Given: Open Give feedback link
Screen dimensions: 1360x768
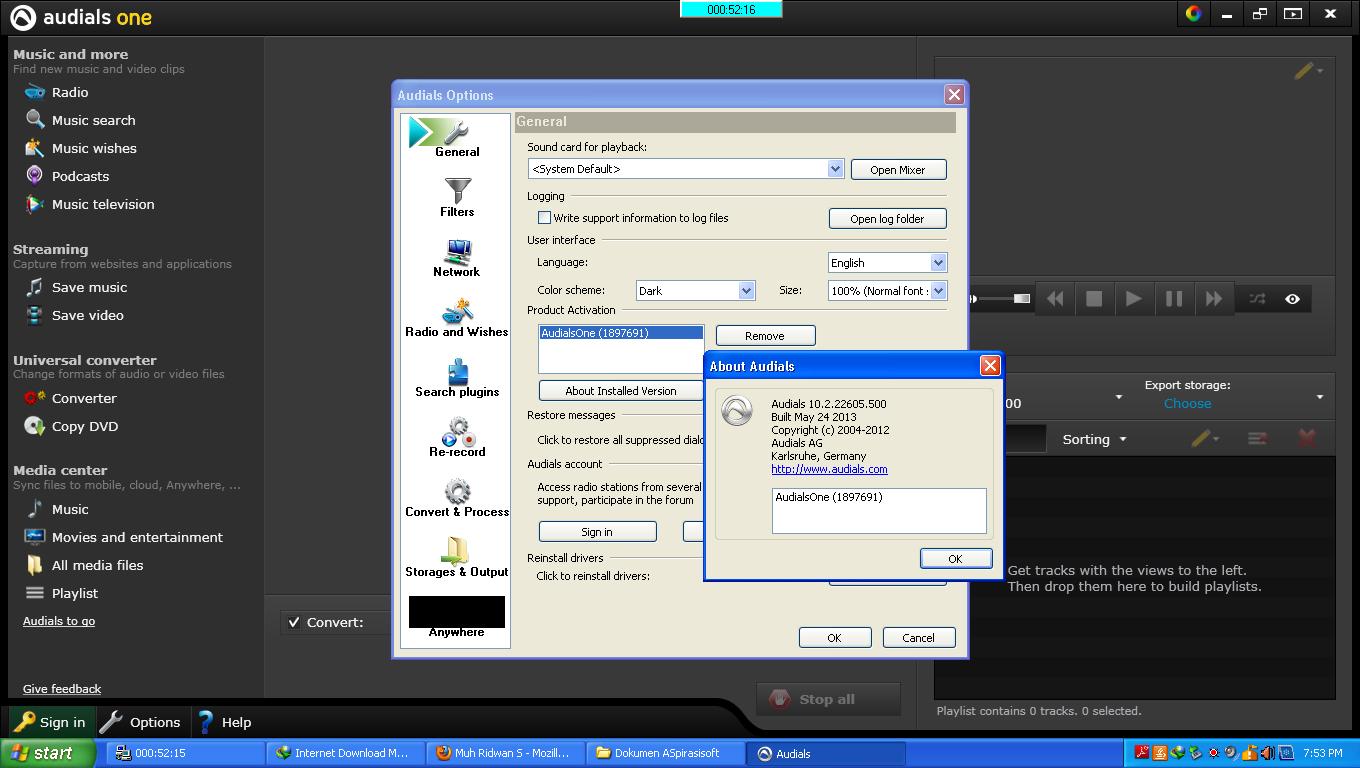Looking at the screenshot, I should pos(62,689).
